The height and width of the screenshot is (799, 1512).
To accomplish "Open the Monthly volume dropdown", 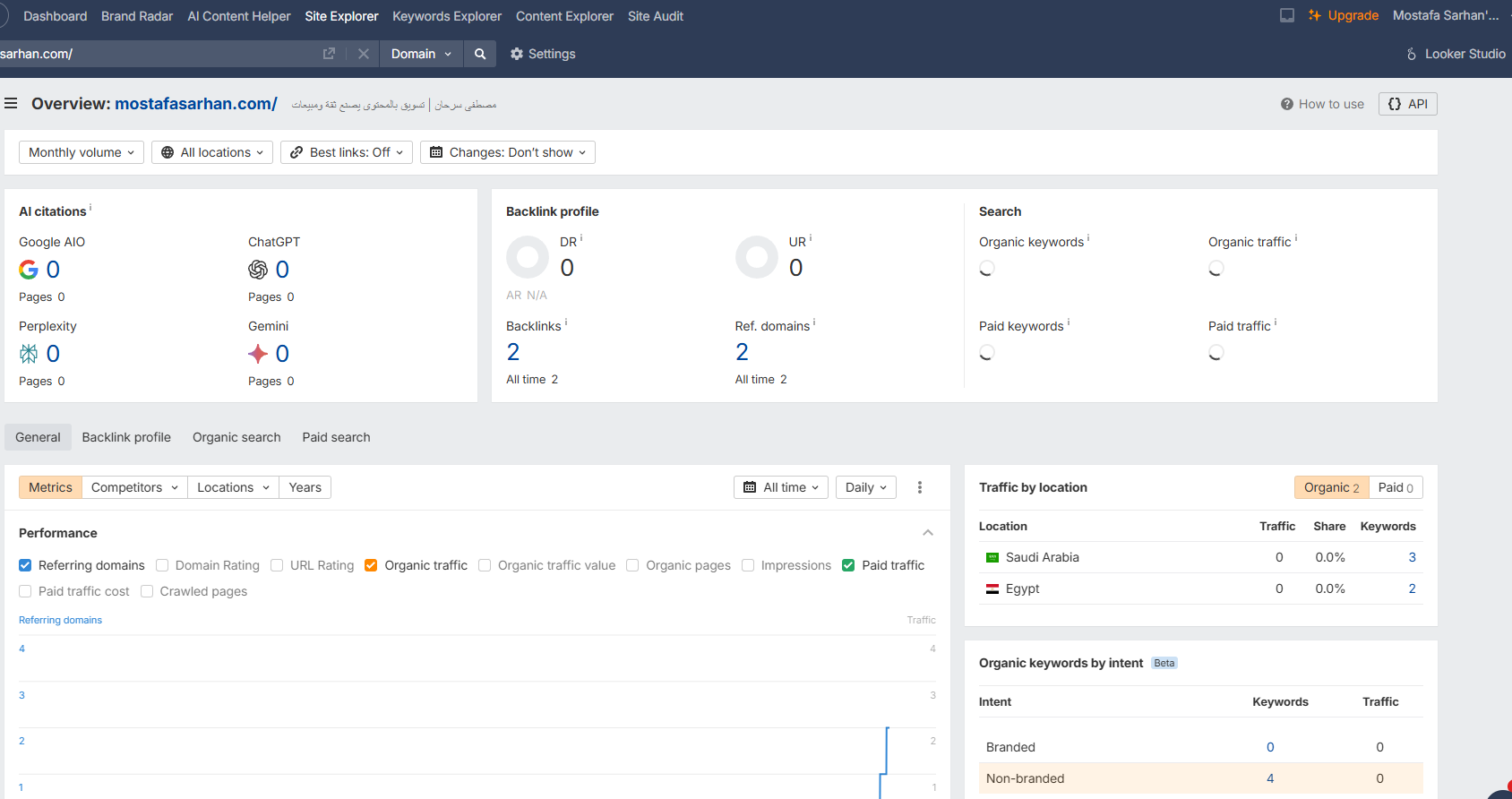I will [82, 152].
